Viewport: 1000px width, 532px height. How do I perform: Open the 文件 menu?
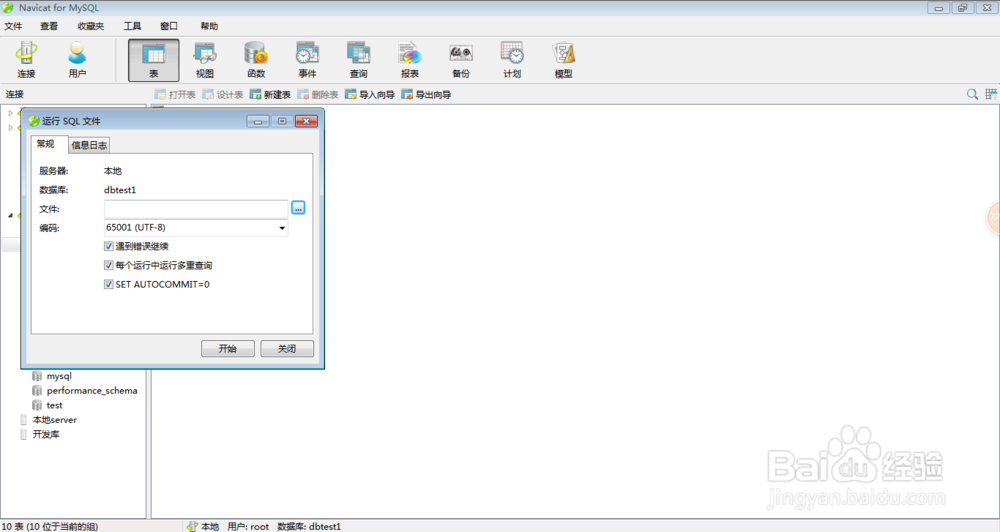pyautogui.click(x=13, y=26)
